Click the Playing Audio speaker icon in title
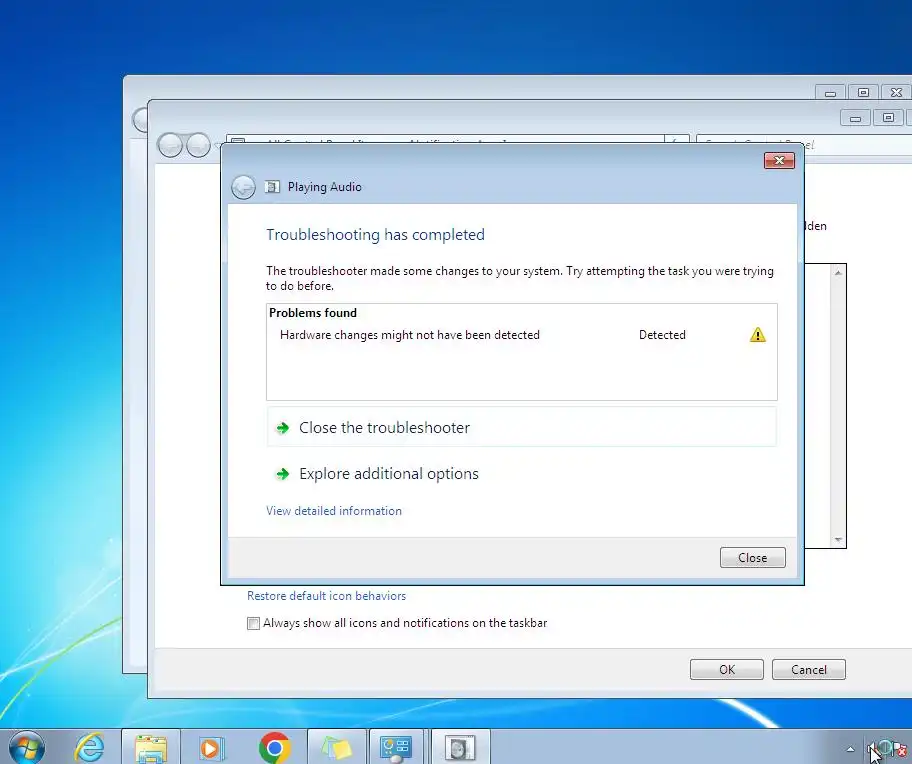This screenshot has width=912, height=764. 272,187
